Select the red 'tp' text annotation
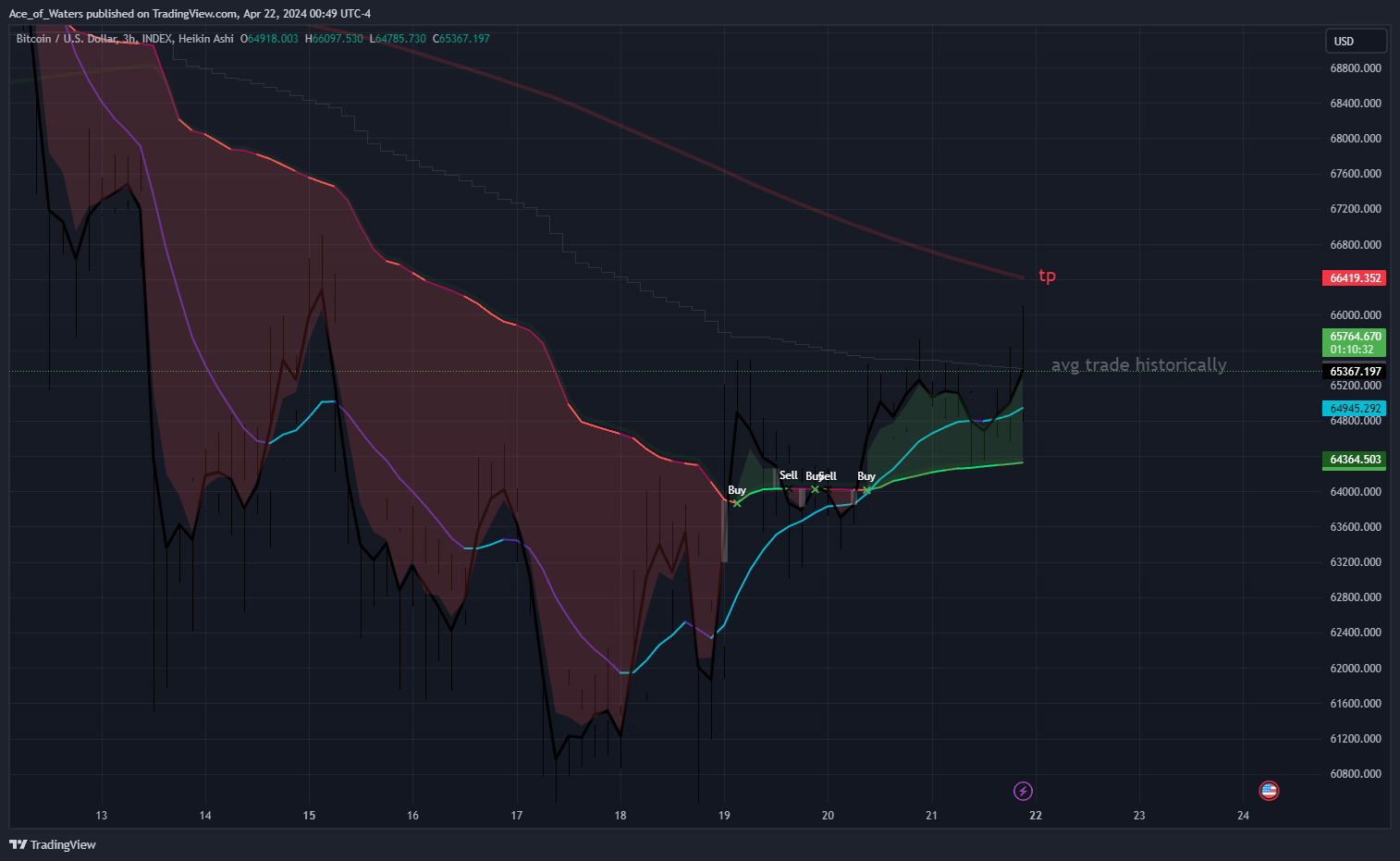 click(x=1047, y=276)
